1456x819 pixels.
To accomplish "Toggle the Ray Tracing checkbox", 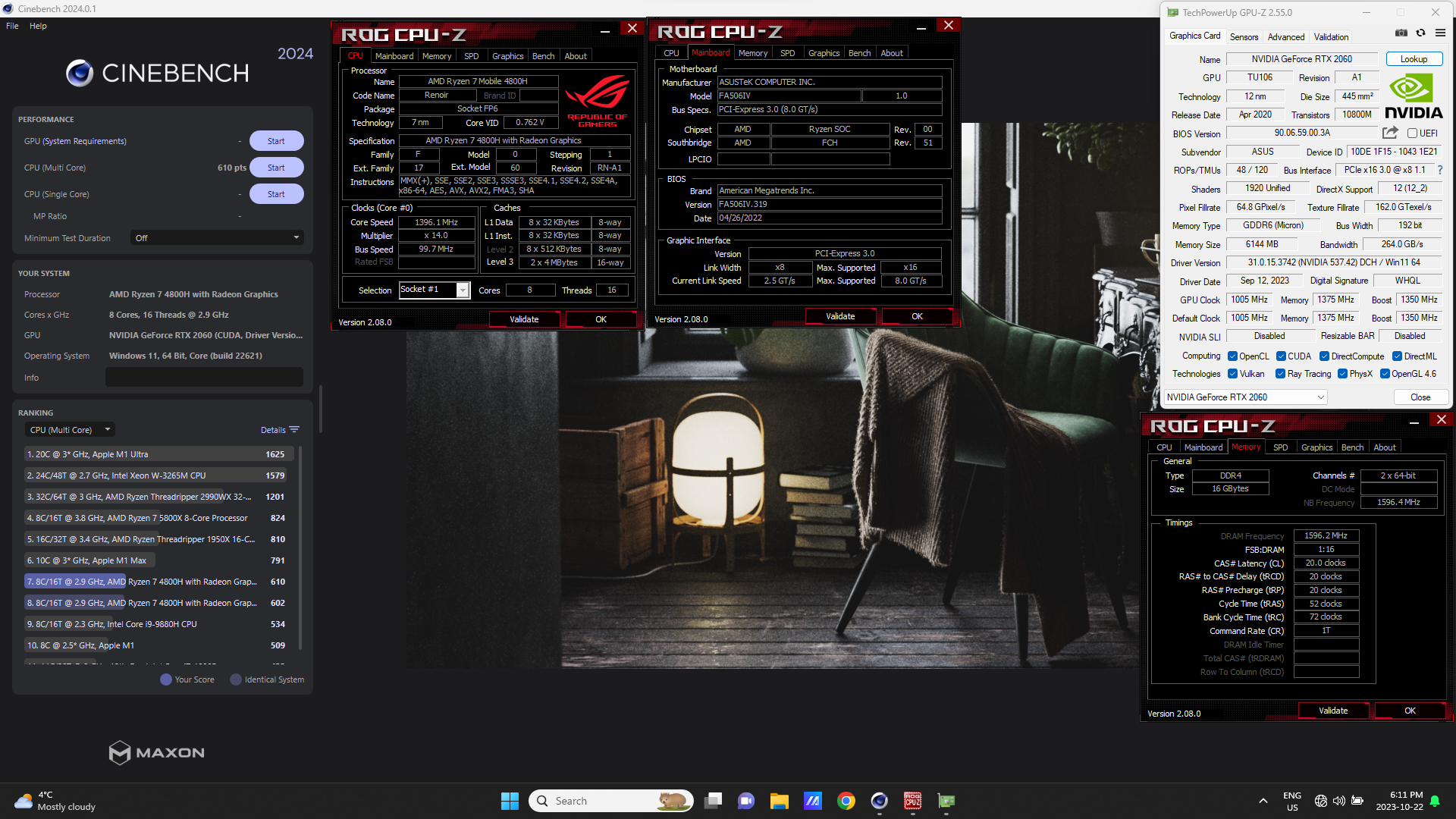I will coord(1280,374).
